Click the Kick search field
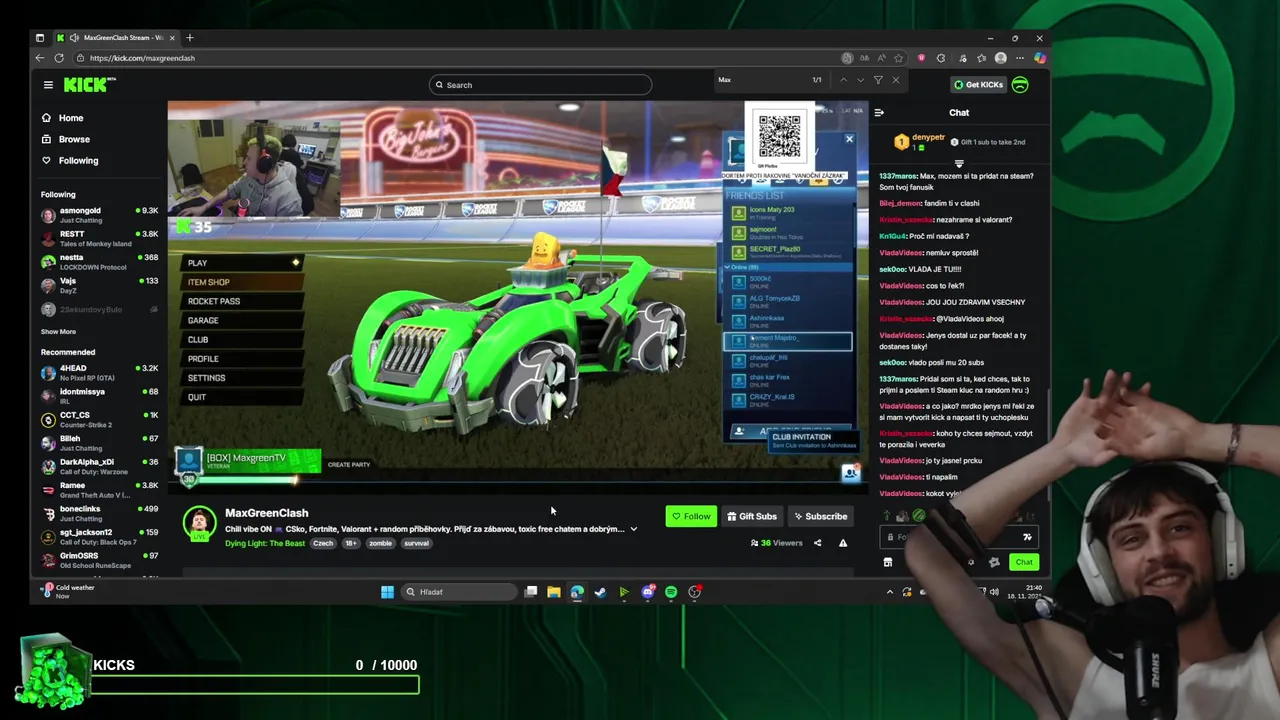Image resolution: width=1280 pixels, height=720 pixels. coord(540,85)
